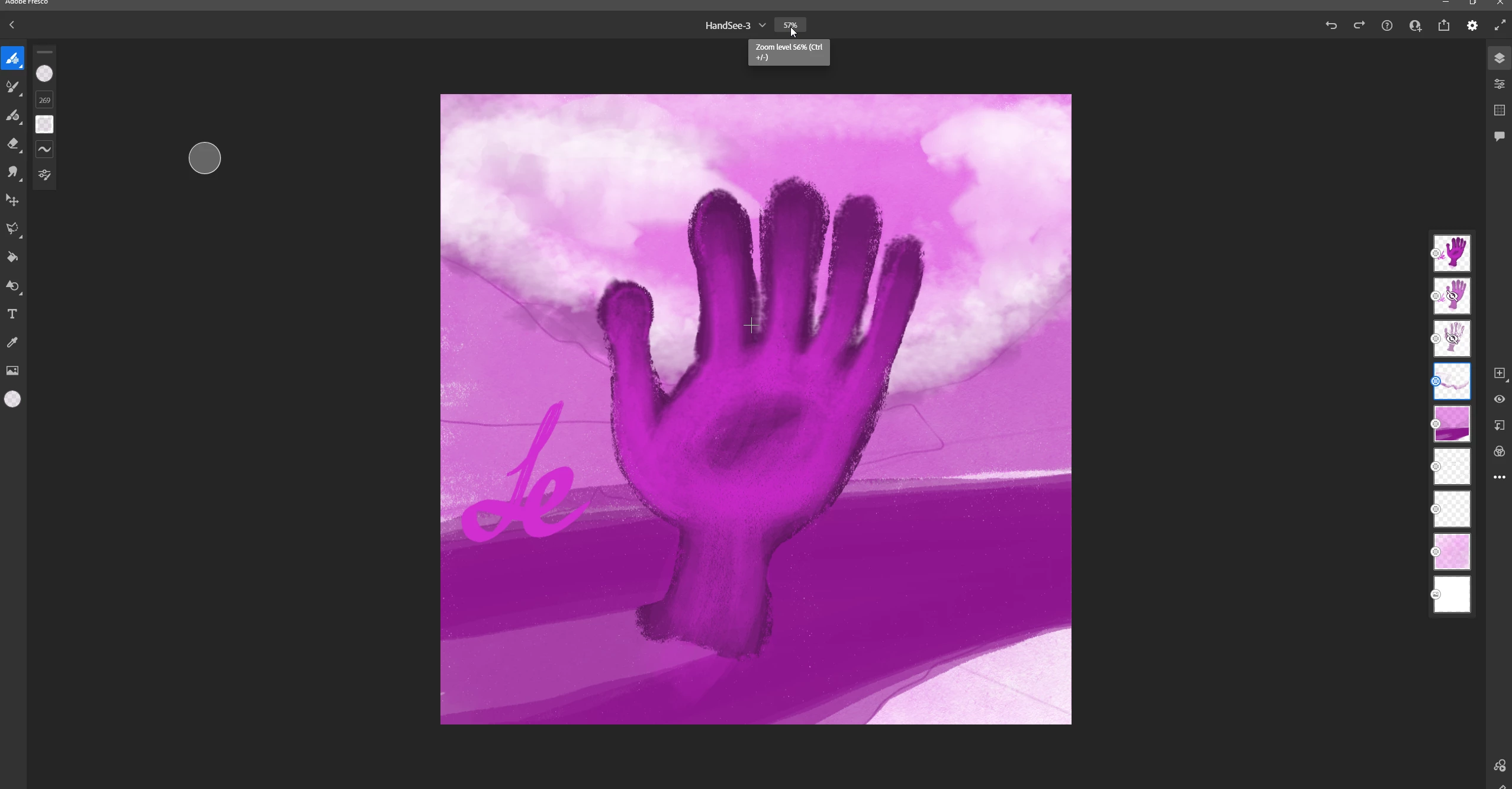Select the Text tool

(x=12, y=314)
